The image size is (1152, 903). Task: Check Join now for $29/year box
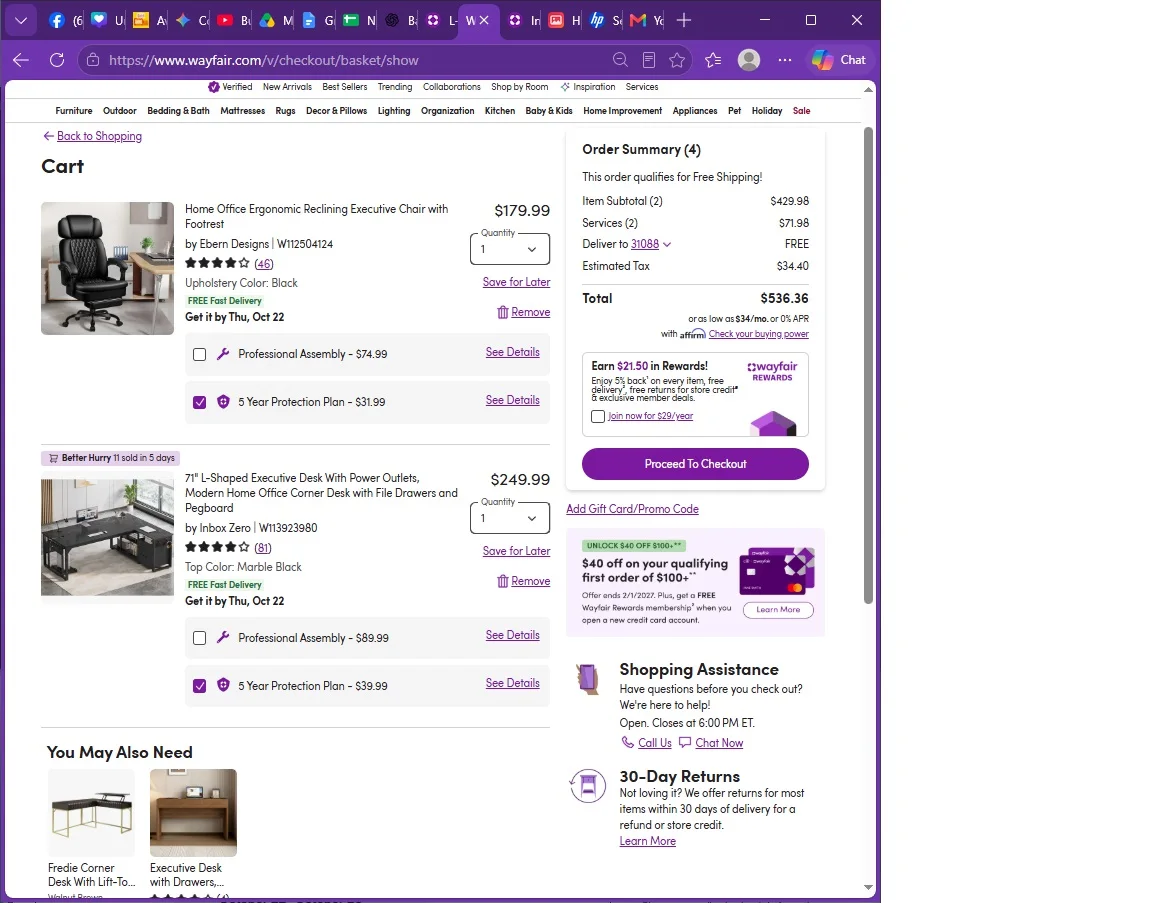pyautogui.click(x=598, y=417)
